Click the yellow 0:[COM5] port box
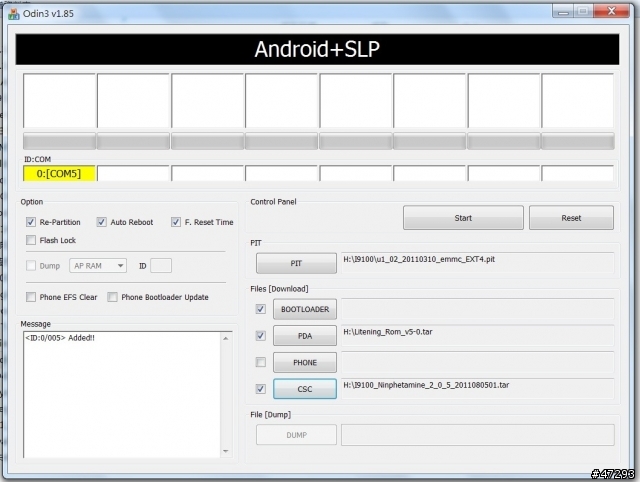640x482 pixels. [60, 173]
